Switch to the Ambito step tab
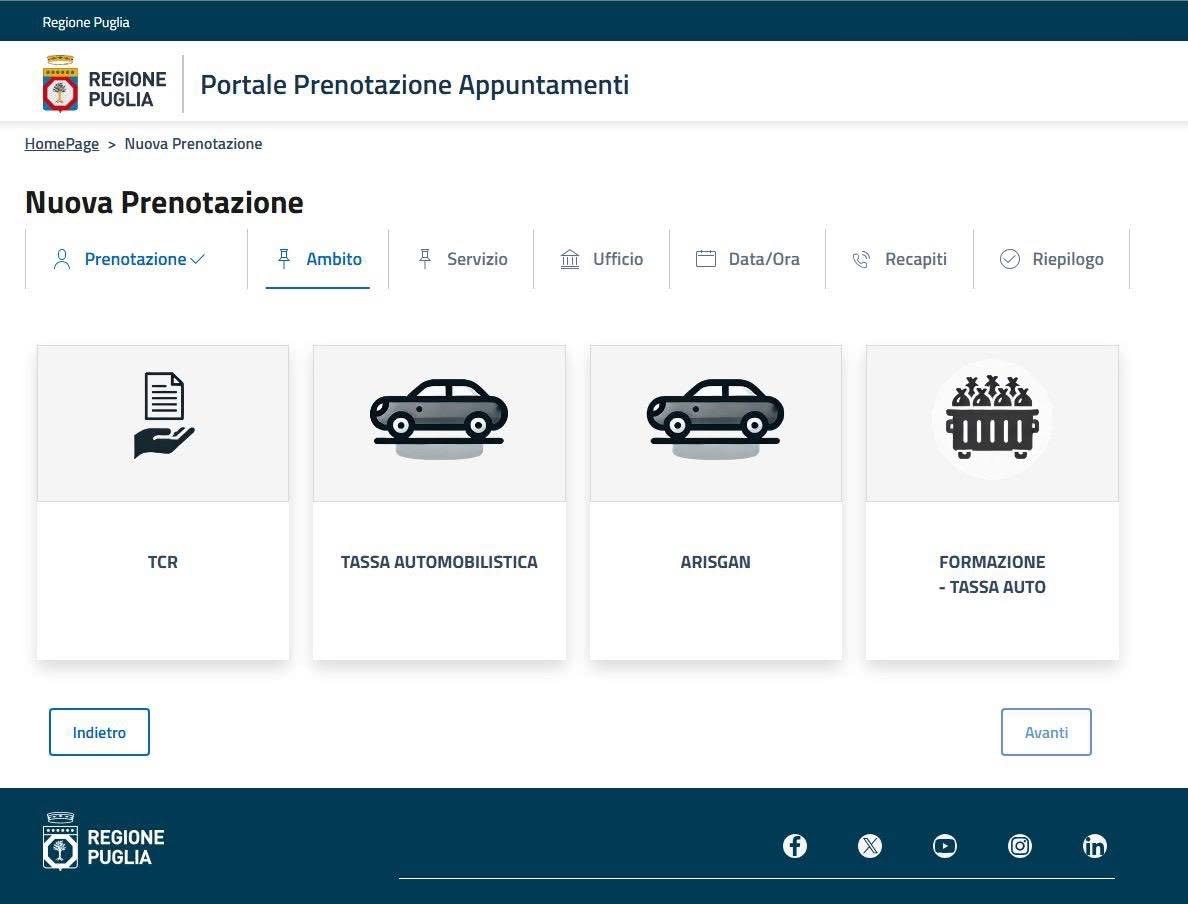Viewport: 1188px width, 904px height. 319,259
